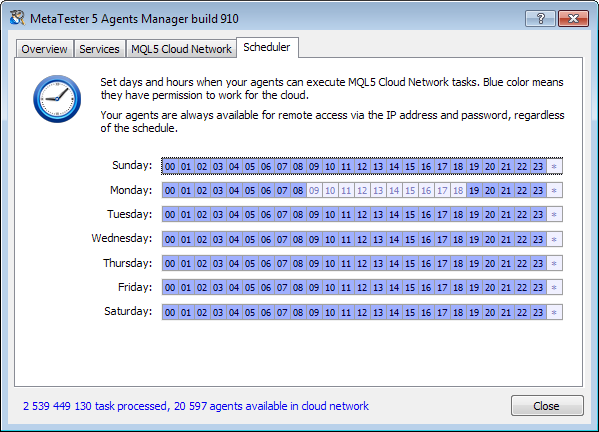
Task: Enable Monday hour 18
Action: [458, 191]
